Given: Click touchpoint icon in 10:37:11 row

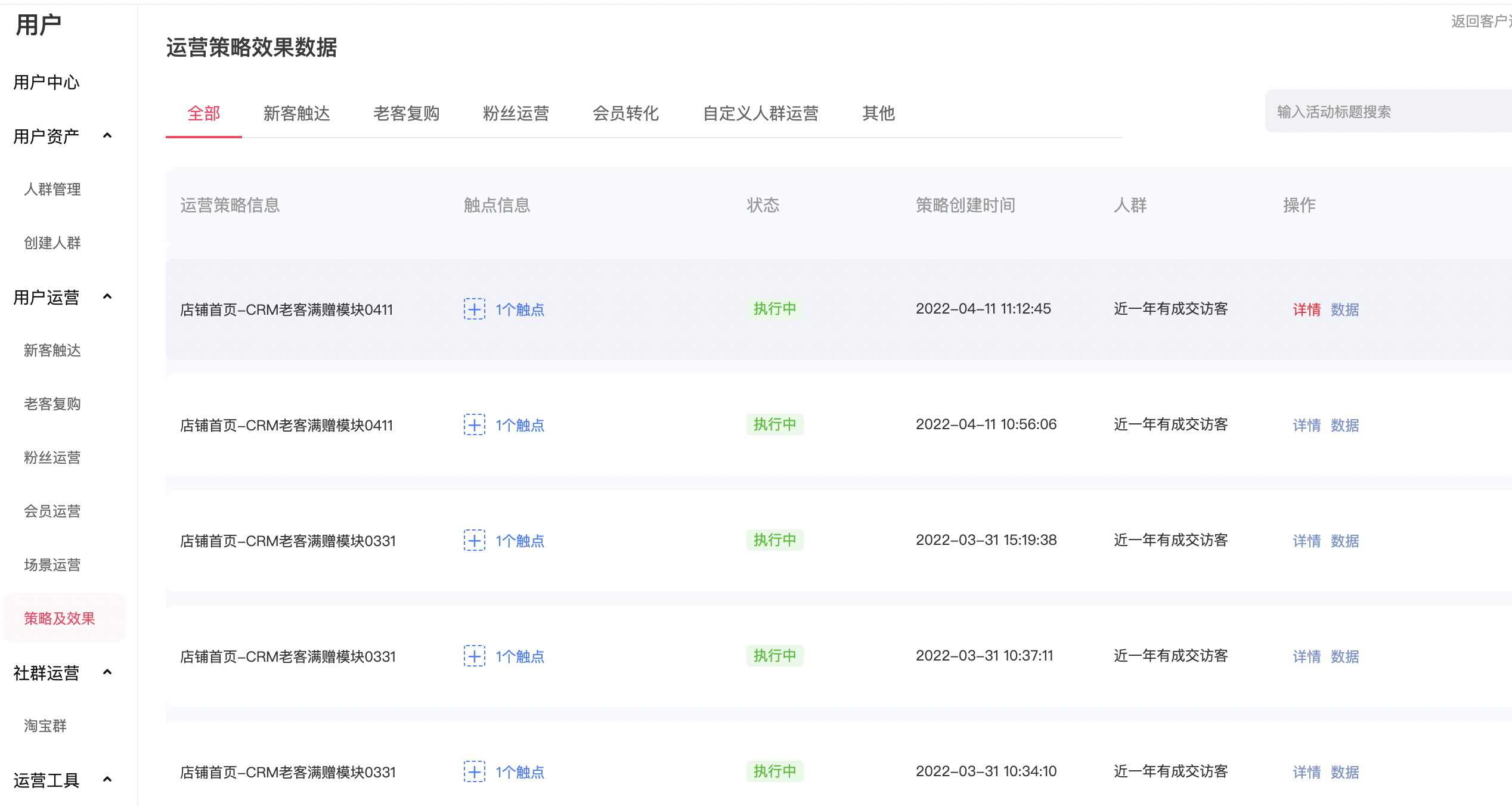Looking at the screenshot, I should click(x=475, y=656).
